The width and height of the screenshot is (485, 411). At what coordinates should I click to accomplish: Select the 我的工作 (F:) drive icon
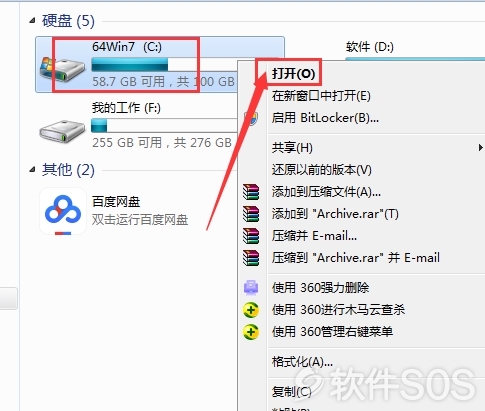(x=62, y=131)
